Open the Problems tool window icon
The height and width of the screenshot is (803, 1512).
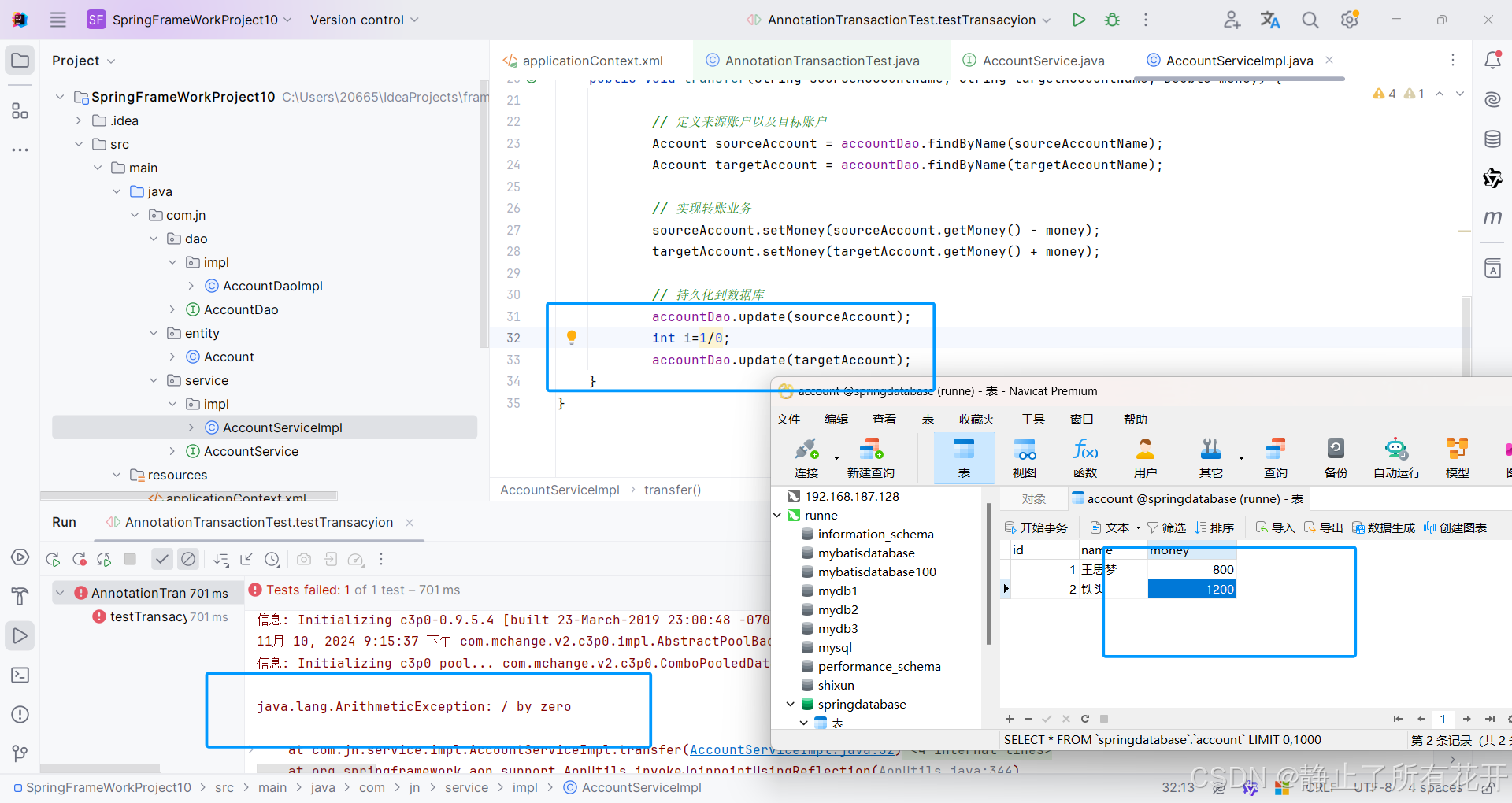[x=20, y=715]
